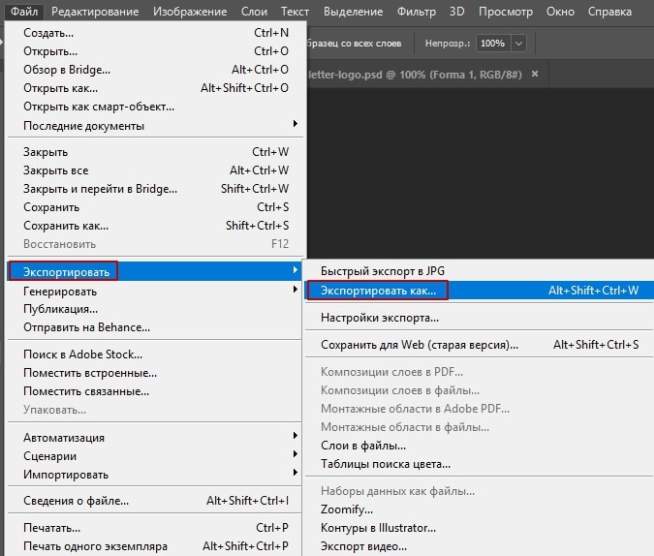Expand the Экспортировать submenu
This screenshot has width=654, height=556.
pos(154,272)
